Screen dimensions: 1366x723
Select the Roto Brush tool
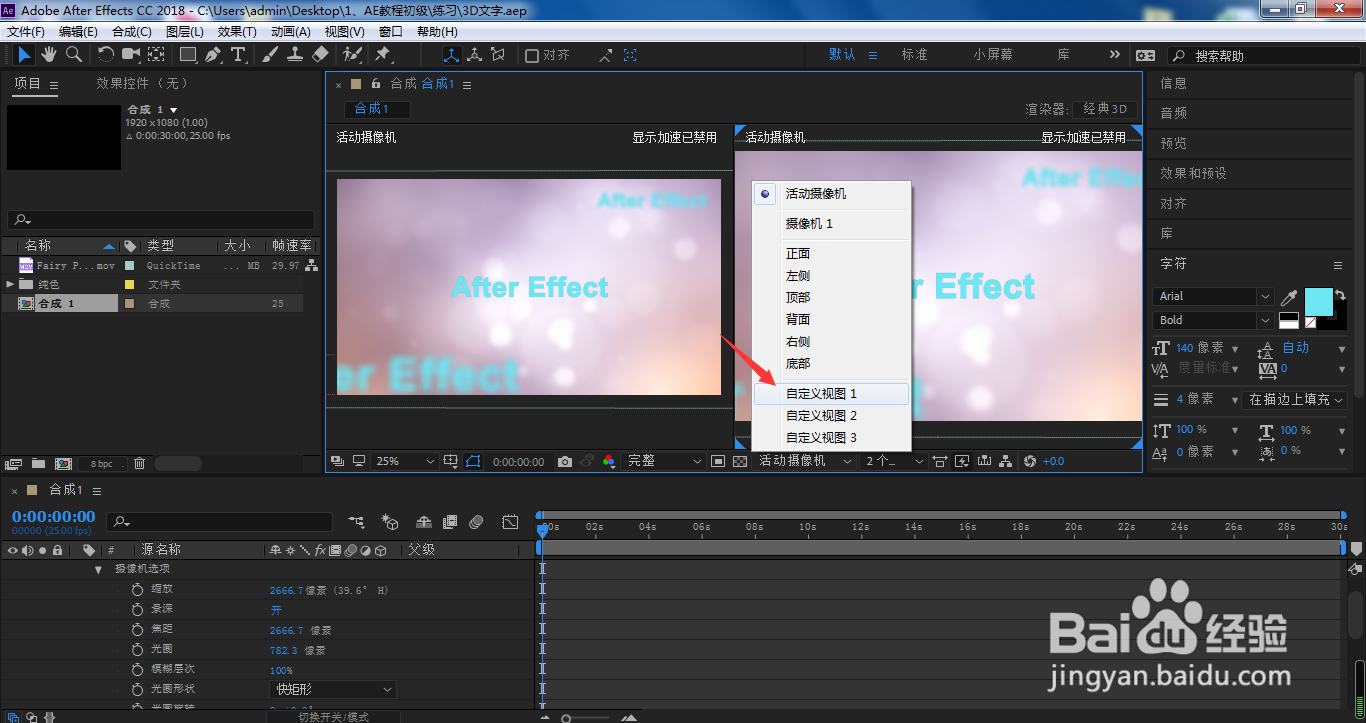[352, 54]
